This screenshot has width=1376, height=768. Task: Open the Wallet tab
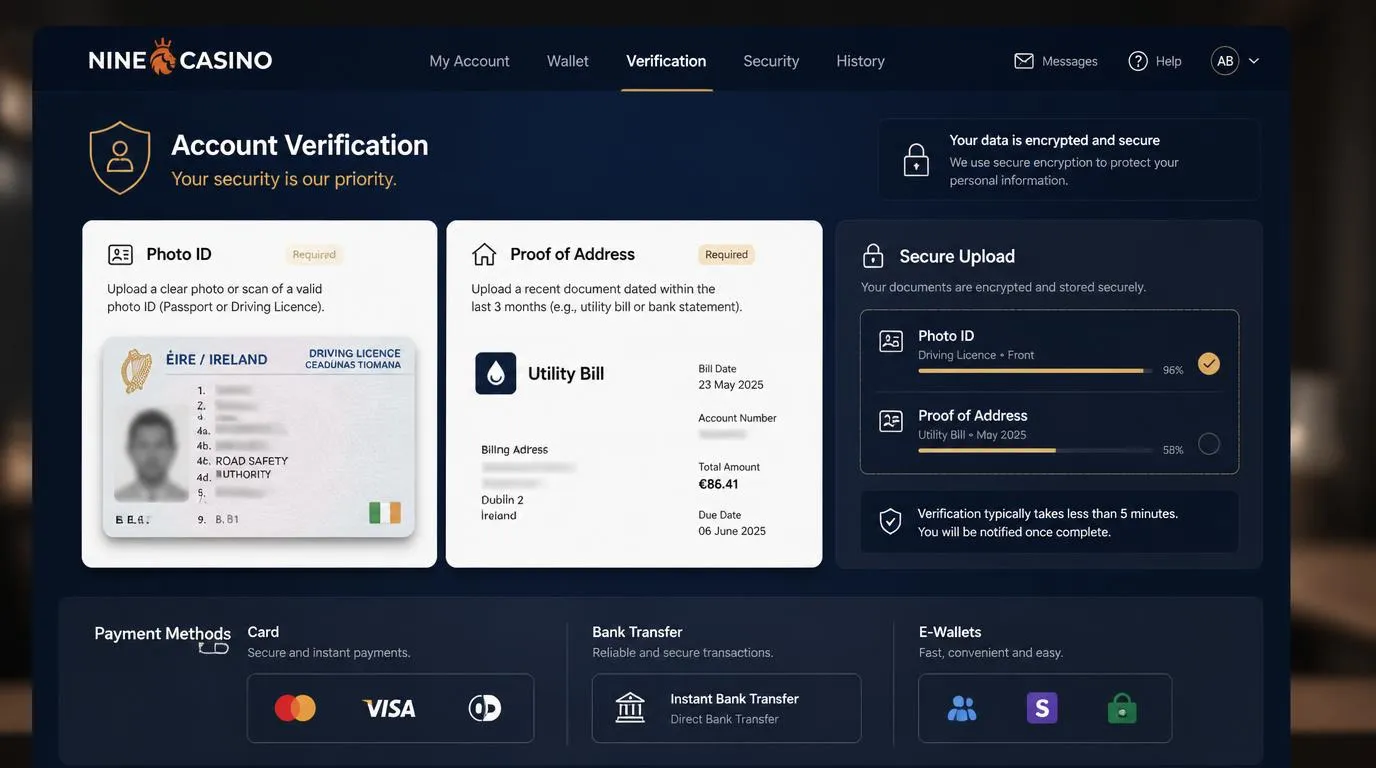568,61
